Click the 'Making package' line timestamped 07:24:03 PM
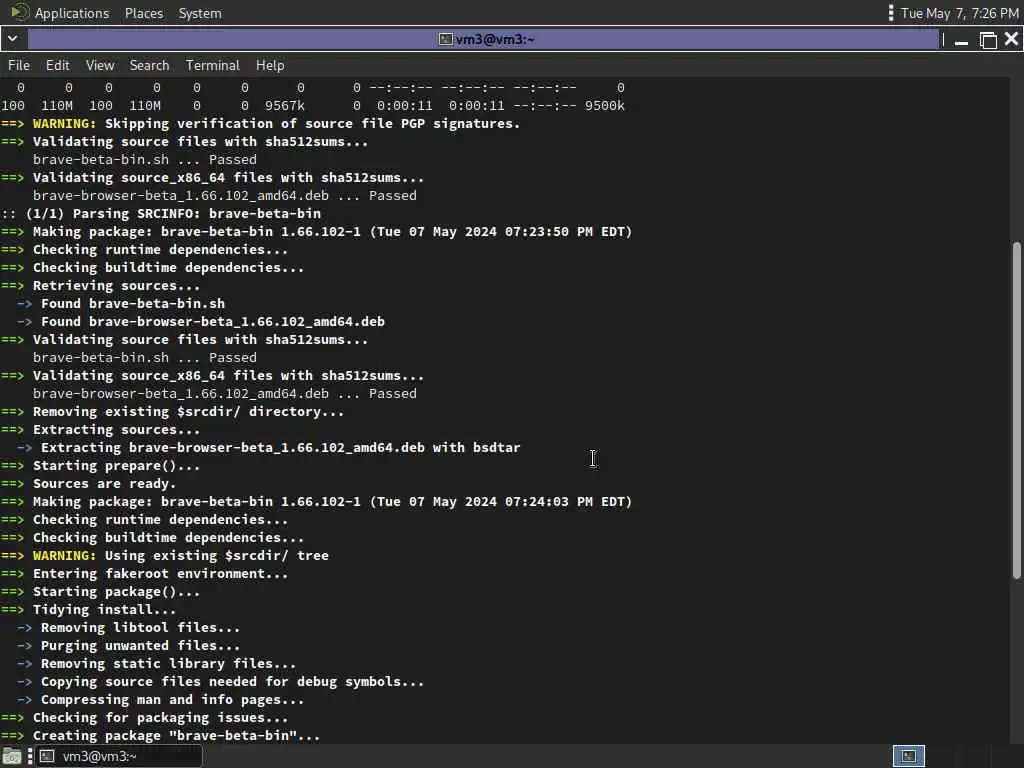This screenshot has width=1024, height=768. pyautogui.click(x=316, y=502)
